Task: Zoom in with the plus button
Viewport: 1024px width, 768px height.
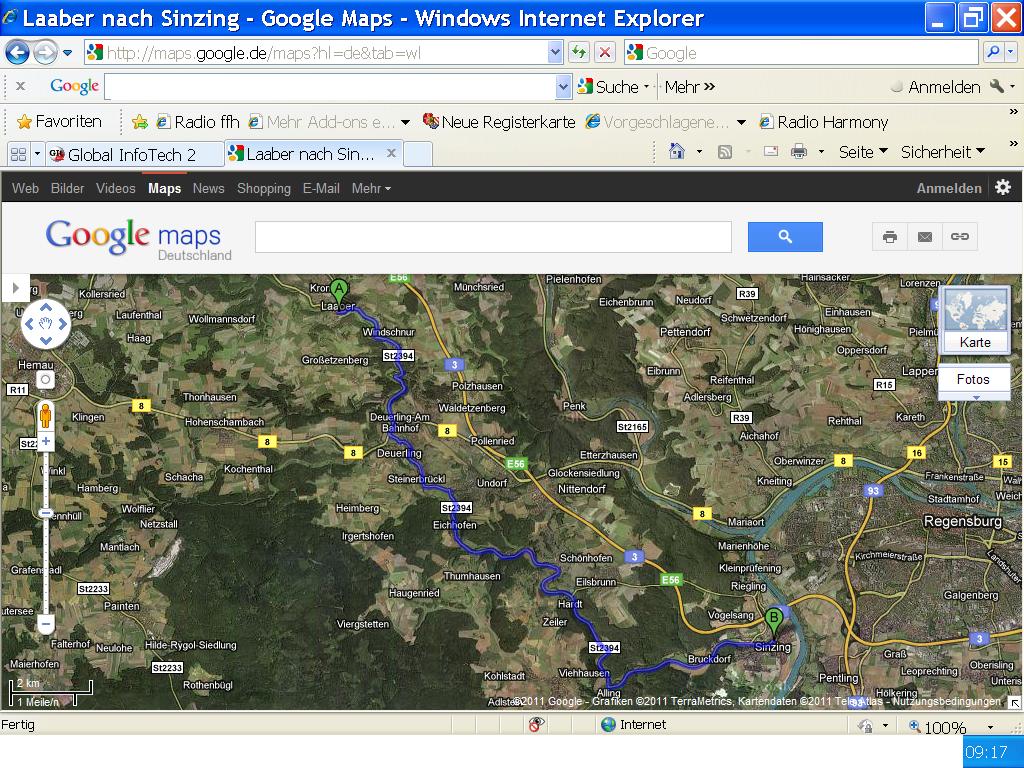Action: pyautogui.click(x=45, y=441)
